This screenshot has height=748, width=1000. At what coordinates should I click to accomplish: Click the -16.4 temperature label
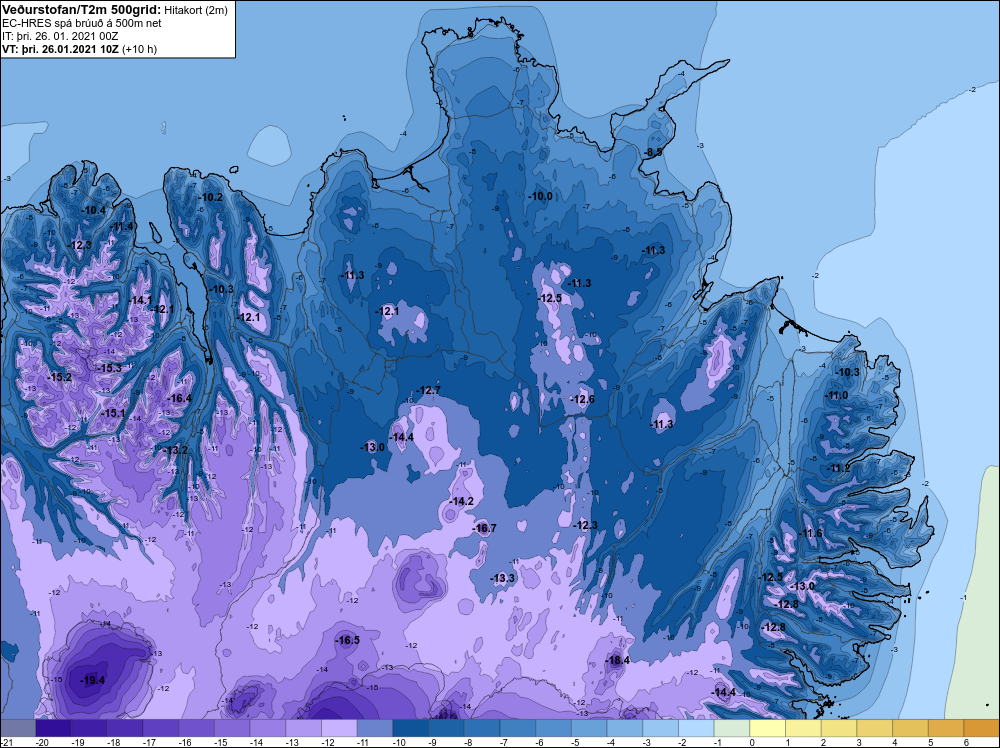[x=179, y=399]
